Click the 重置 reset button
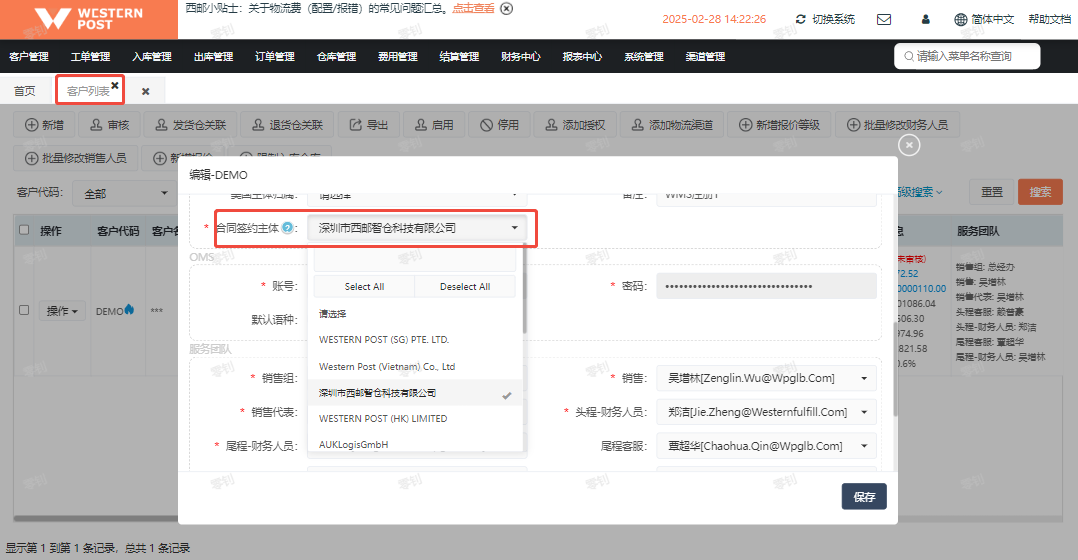This screenshot has width=1078, height=560. point(991,192)
